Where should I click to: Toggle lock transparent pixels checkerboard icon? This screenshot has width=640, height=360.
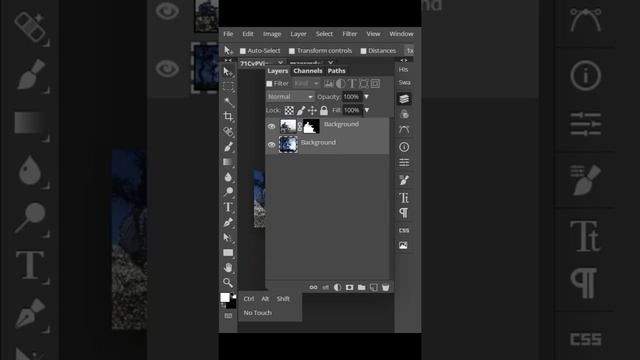pos(289,110)
